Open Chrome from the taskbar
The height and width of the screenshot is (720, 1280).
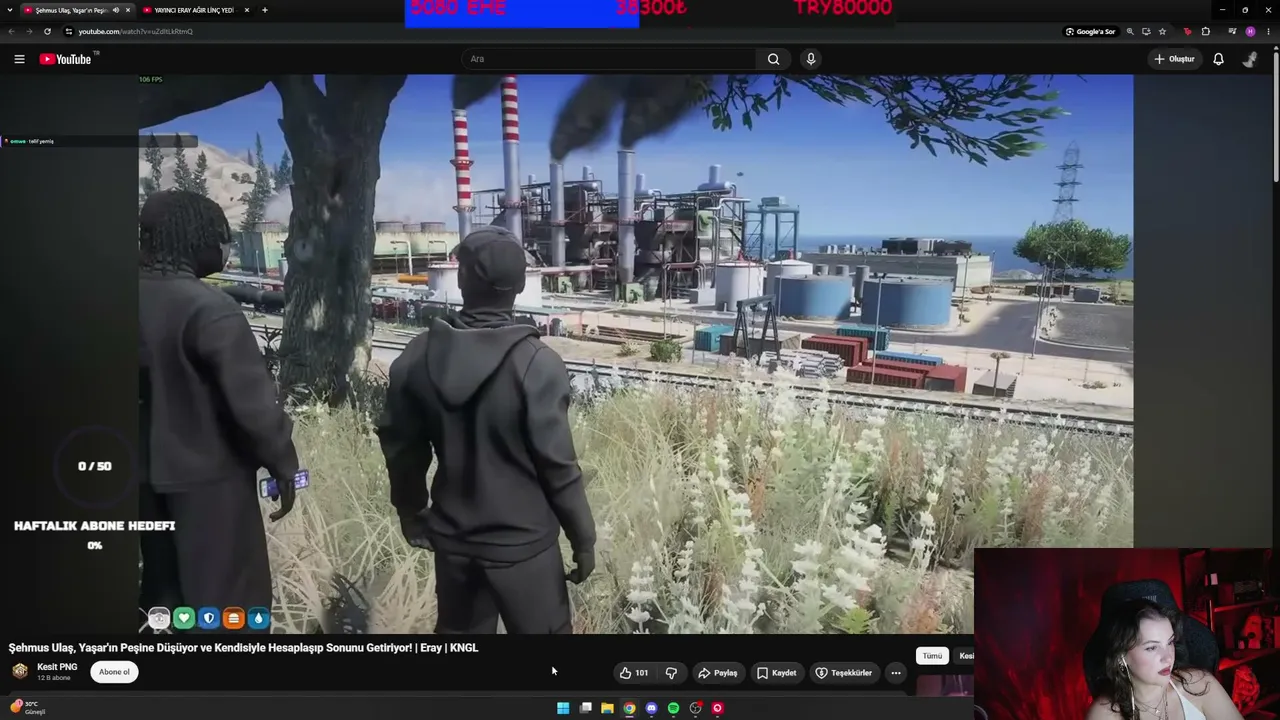[629, 708]
